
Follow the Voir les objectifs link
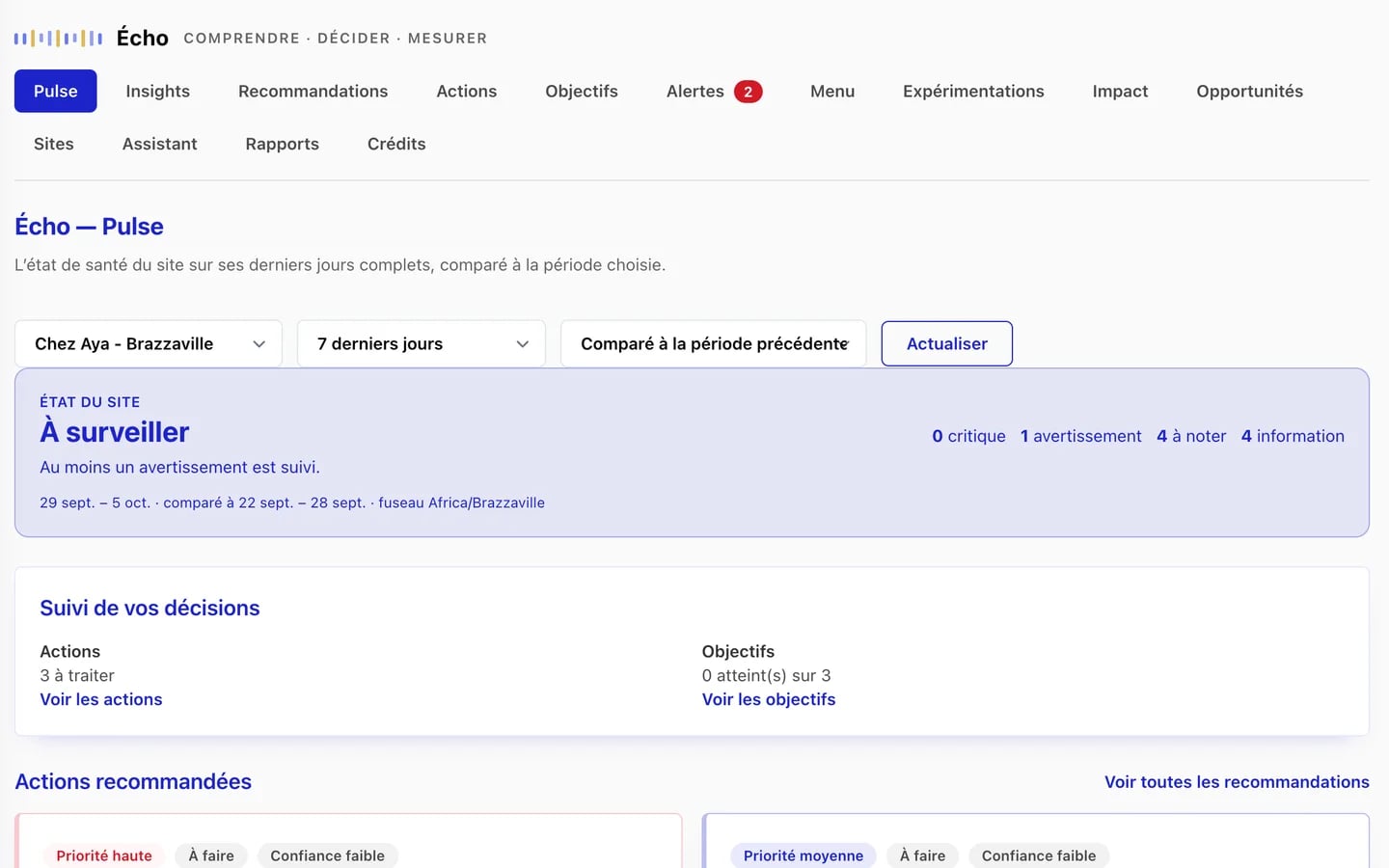[769, 699]
